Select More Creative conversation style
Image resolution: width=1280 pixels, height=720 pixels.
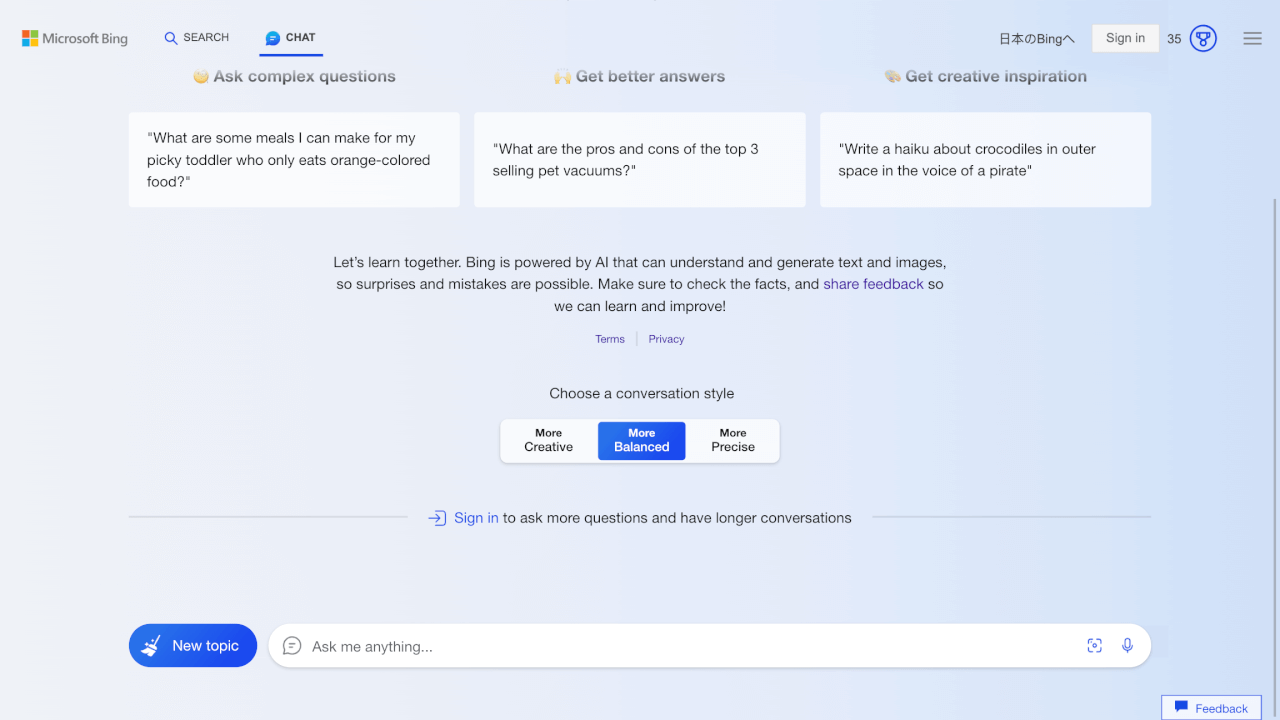coord(549,441)
